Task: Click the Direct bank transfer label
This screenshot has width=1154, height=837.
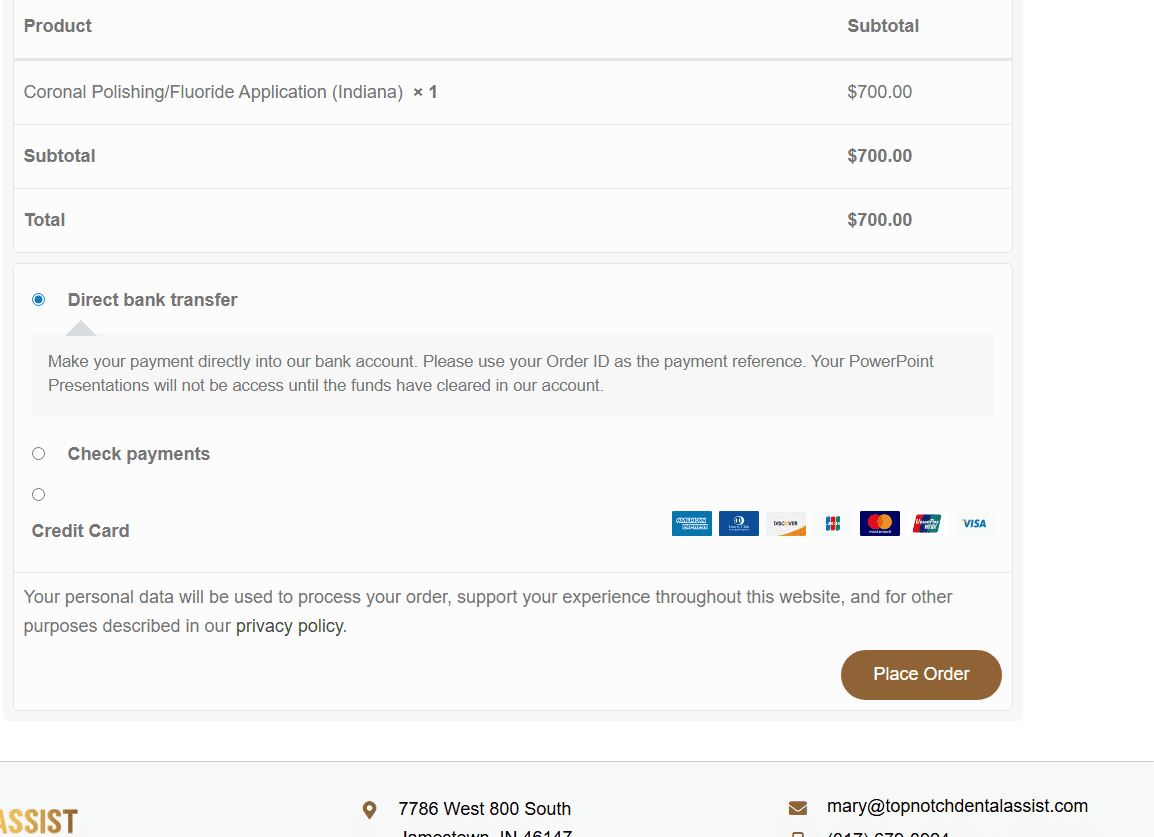Action: pos(152,300)
